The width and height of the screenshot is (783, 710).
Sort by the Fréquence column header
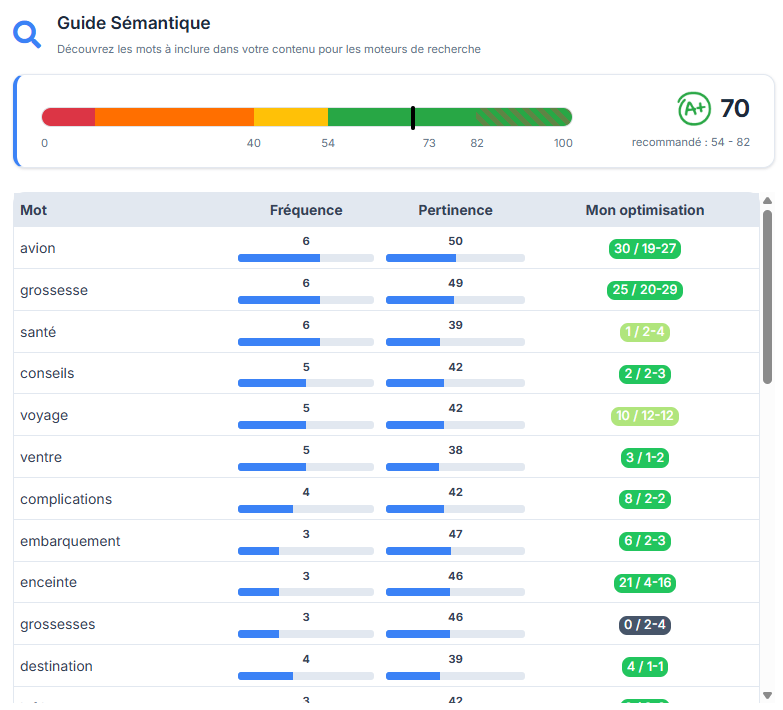tap(306, 210)
